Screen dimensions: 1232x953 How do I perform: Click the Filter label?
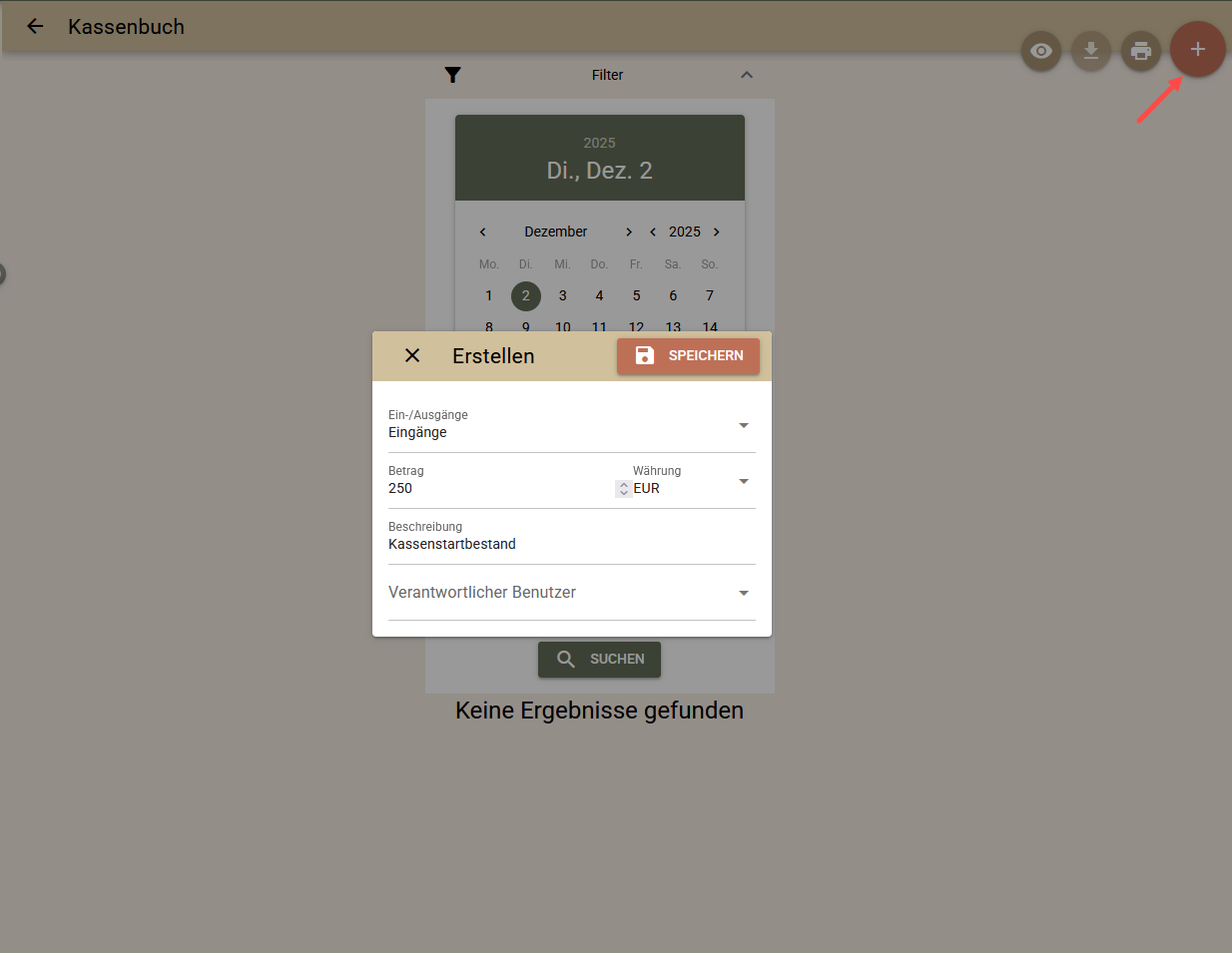coord(607,75)
